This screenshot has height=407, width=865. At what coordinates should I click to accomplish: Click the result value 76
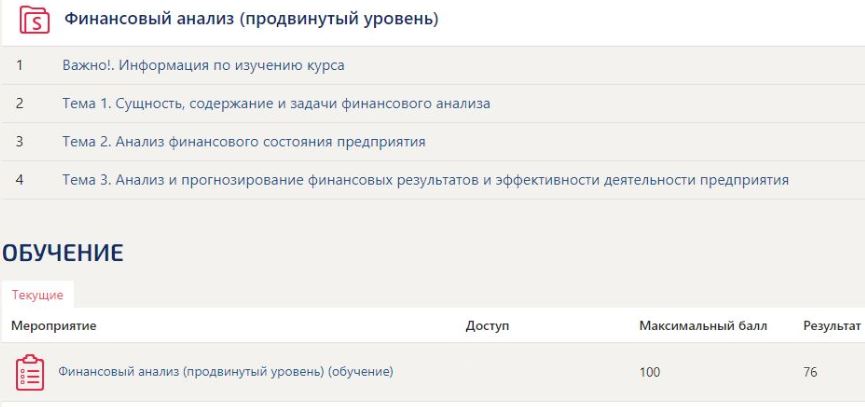(810, 372)
